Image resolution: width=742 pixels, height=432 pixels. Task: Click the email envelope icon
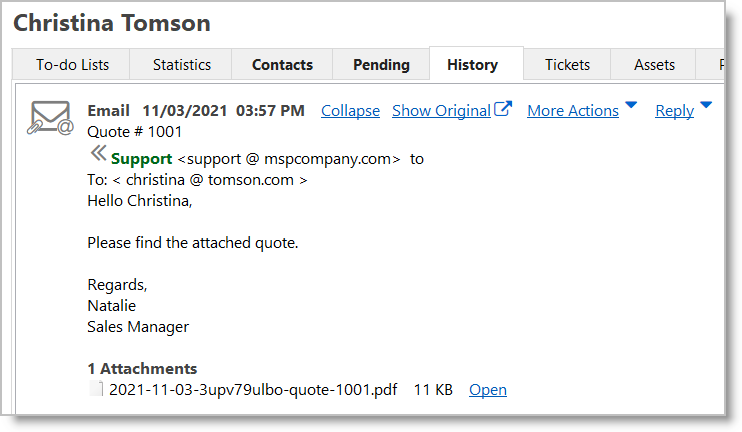[x=50, y=118]
